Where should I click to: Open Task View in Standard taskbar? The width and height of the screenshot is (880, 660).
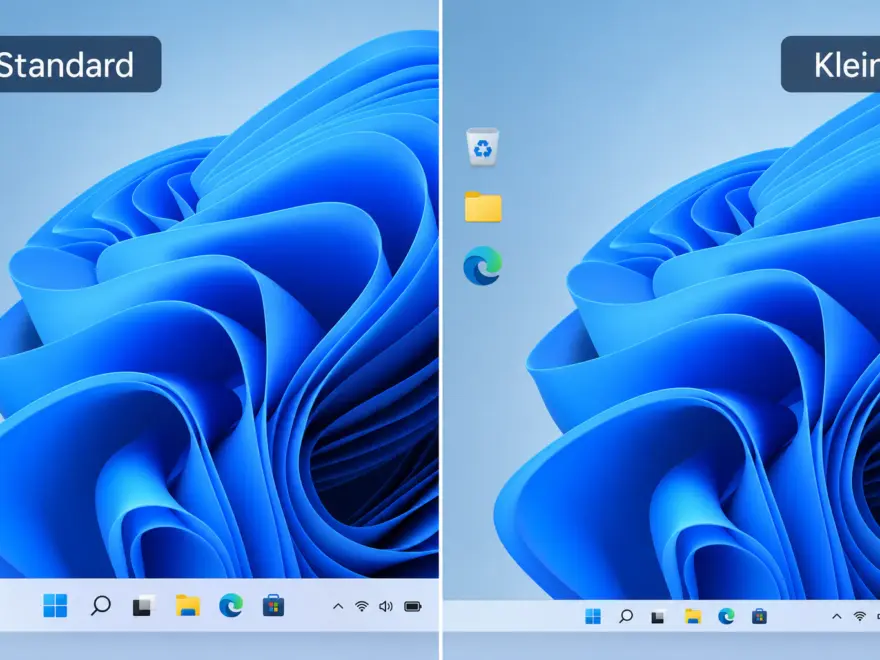143,606
